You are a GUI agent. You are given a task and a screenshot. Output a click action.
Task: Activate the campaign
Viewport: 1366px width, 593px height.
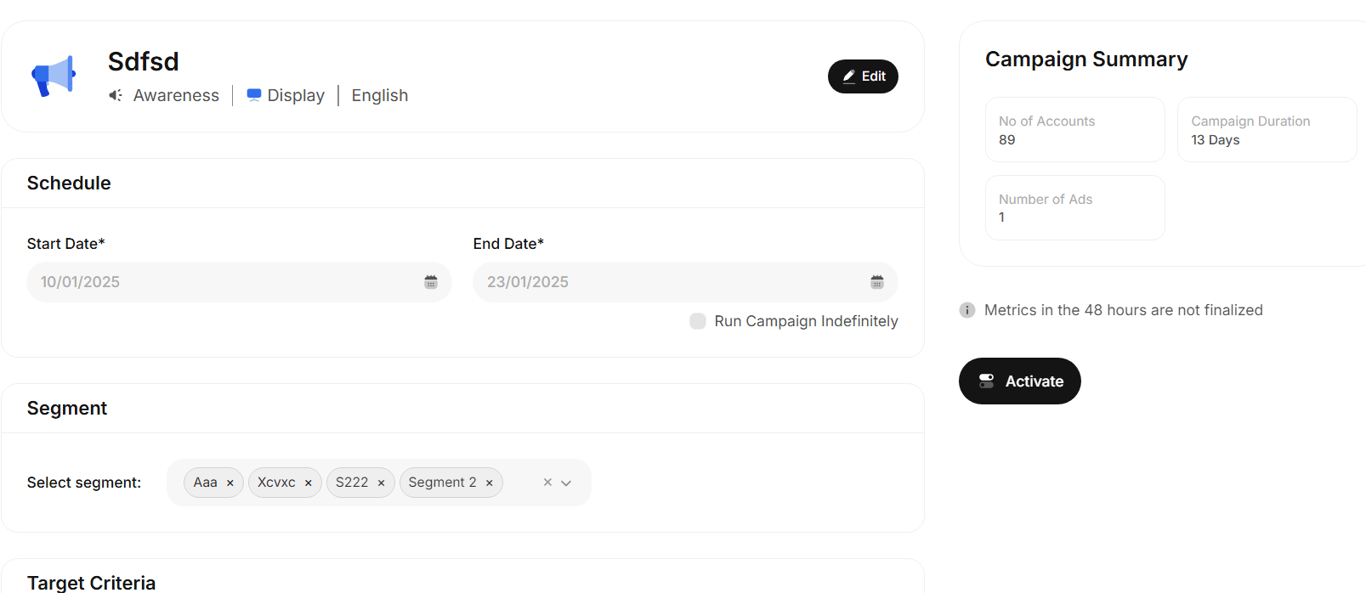1019,381
